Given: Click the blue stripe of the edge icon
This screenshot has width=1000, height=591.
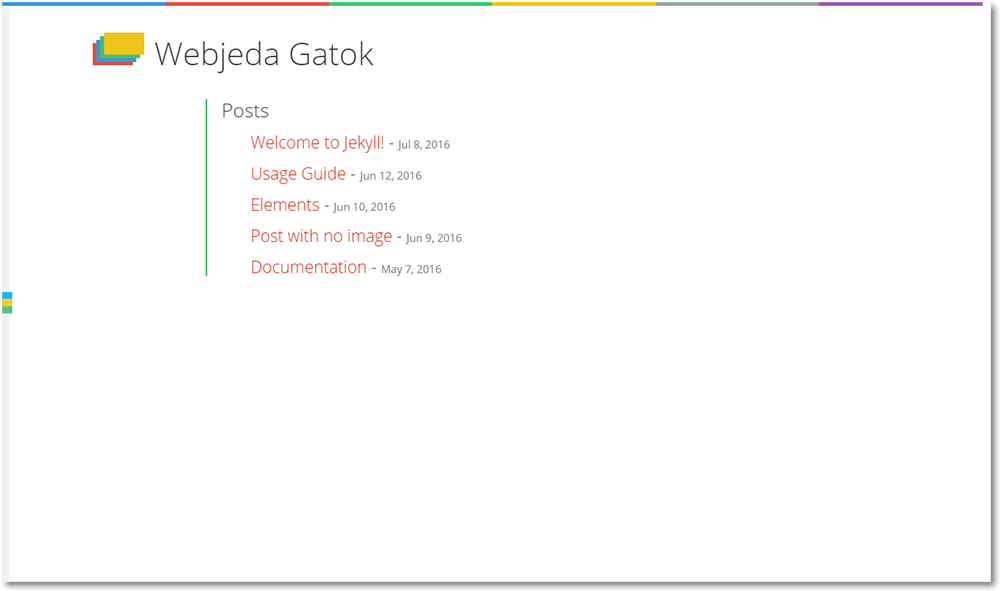Looking at the screenshot, I should [6, 295].
